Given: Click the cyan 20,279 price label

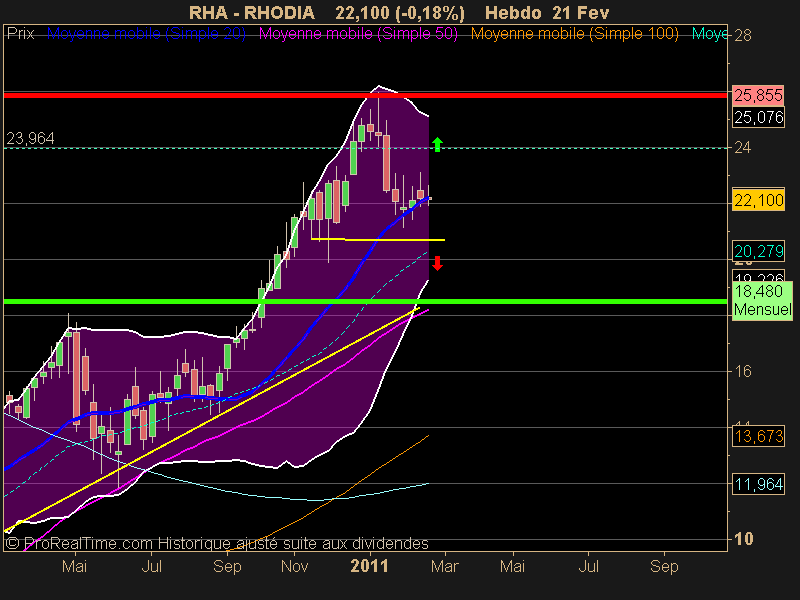Looking at the screenshot, I should coord(758,251).
